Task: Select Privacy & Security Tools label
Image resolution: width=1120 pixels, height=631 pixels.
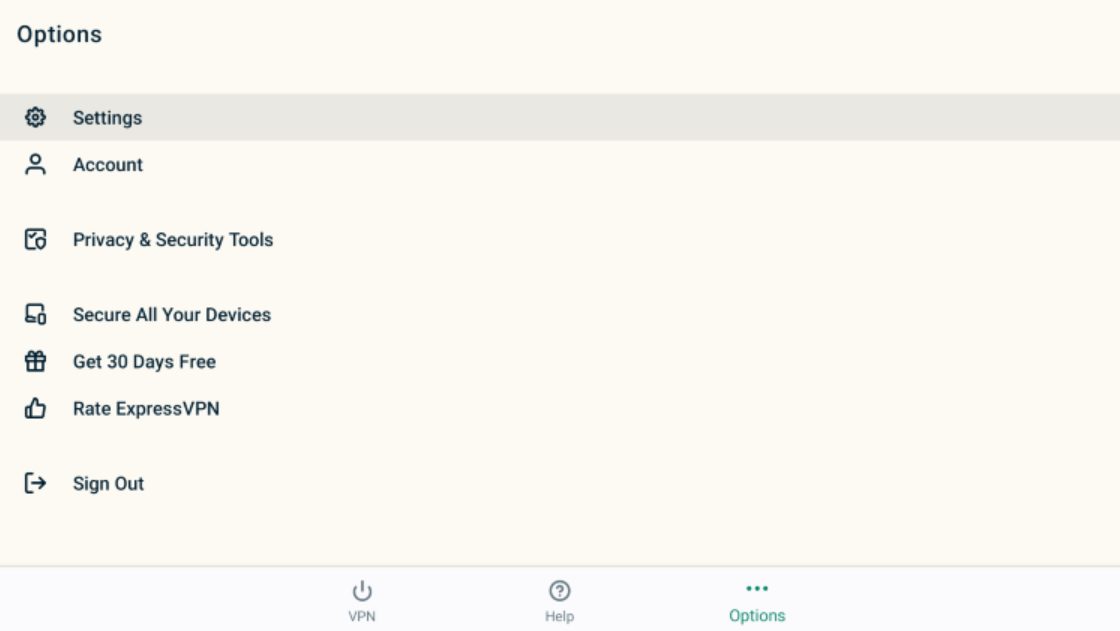Action: point(173,239)
